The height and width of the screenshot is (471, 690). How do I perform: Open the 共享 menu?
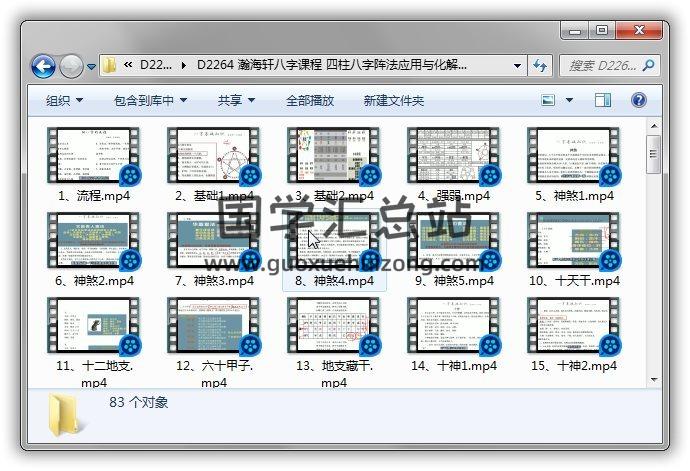click(x=236, y=100)
